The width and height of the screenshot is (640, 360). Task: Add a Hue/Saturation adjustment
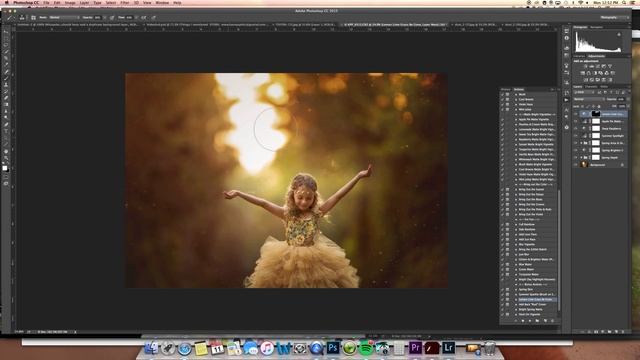pos(582,73)
